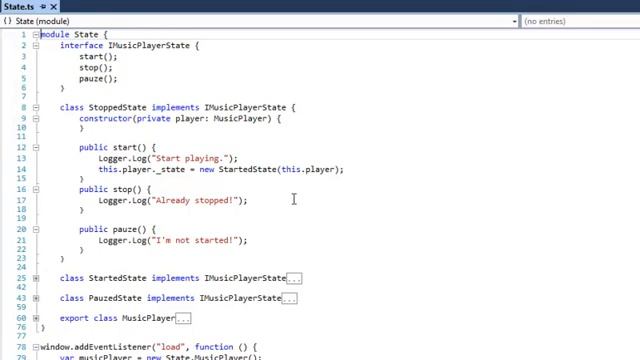Click stop(); in interface on line 4
The image size is (640, 360).
[96, 68]
